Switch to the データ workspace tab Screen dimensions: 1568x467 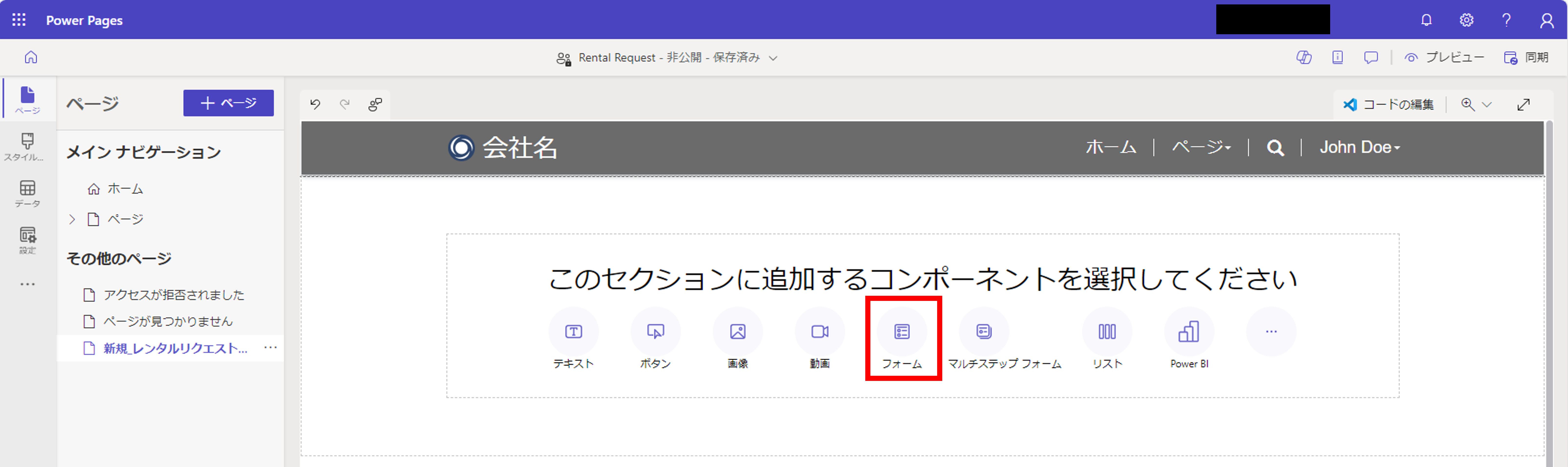27,194
